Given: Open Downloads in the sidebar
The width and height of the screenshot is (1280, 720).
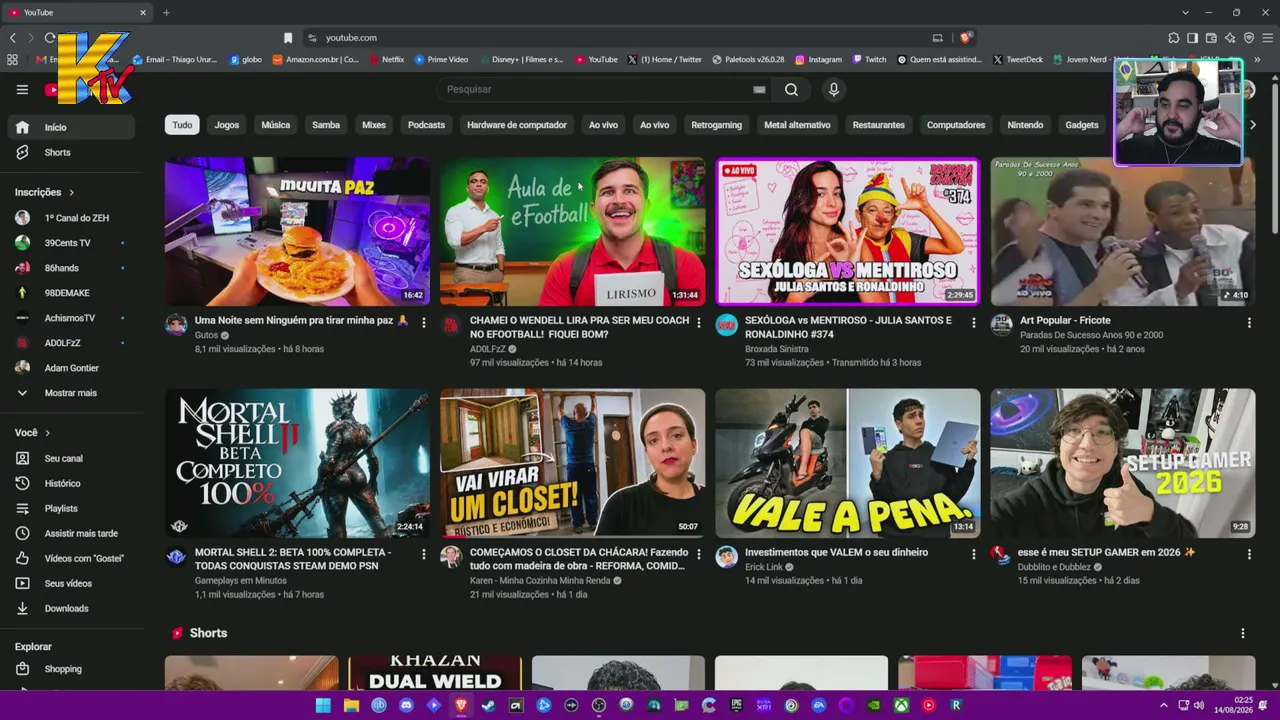Looking at the screenshot, I should pos(70,608).
